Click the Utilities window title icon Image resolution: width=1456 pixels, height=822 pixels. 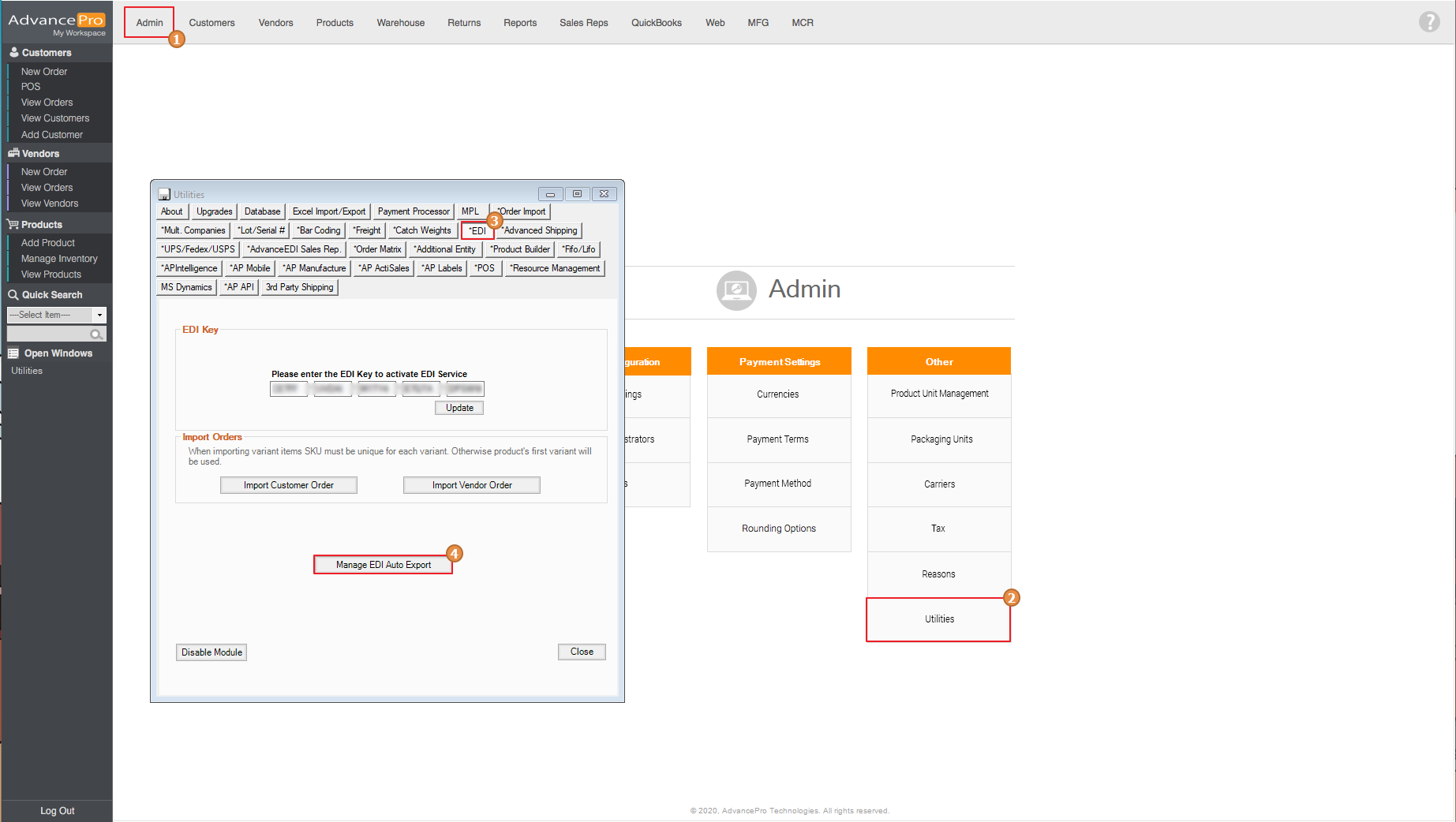pos(164,194)
